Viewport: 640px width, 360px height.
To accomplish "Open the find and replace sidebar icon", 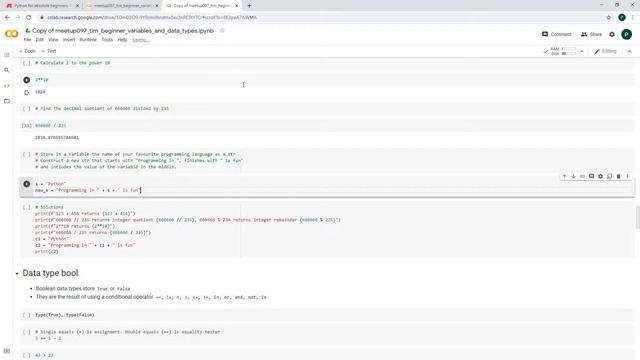I will click(7, 70).
